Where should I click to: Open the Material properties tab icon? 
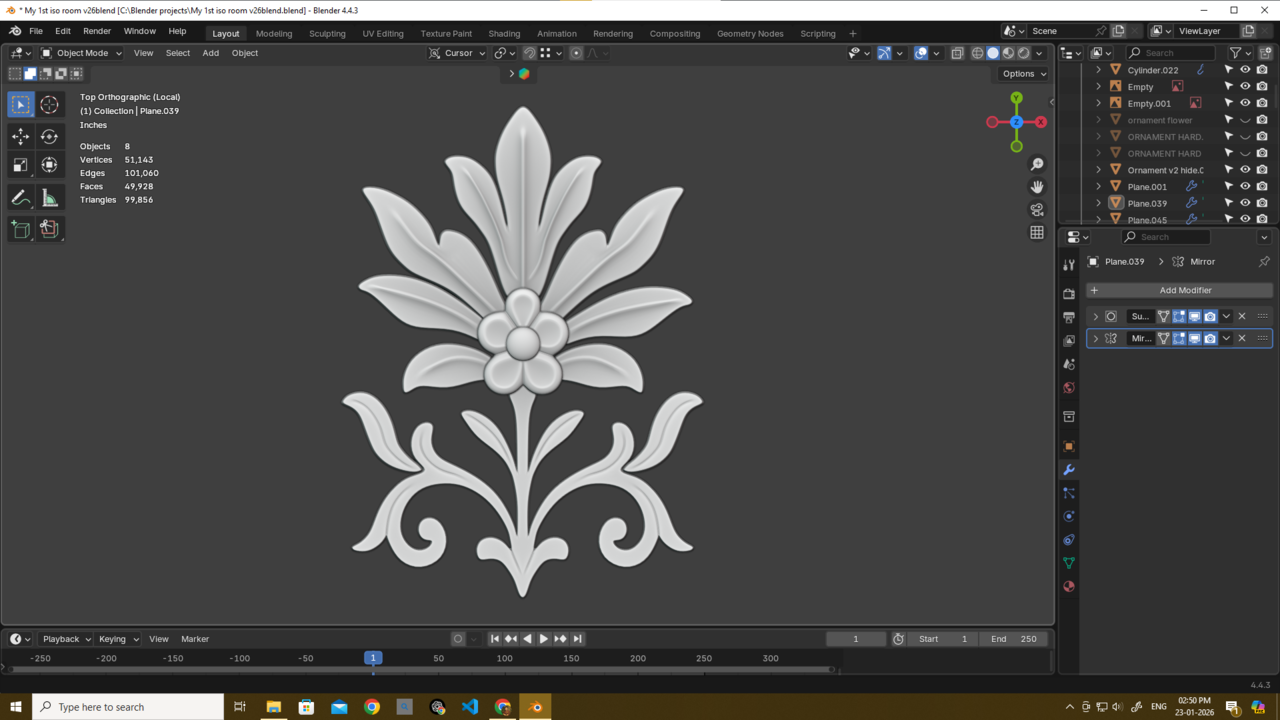pyautogui.click(x=1069, y=587)
